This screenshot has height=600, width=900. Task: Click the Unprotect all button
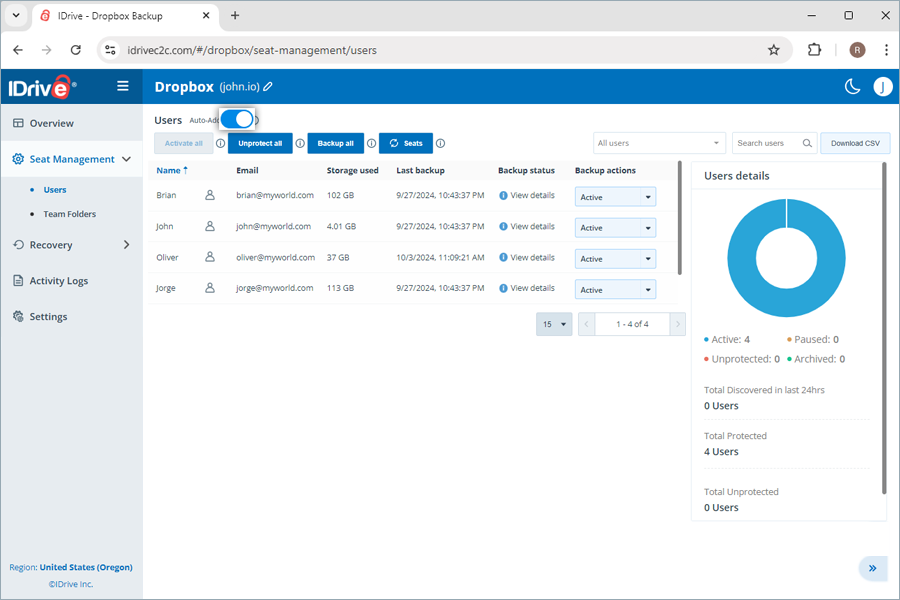click(x=260, y=144)
